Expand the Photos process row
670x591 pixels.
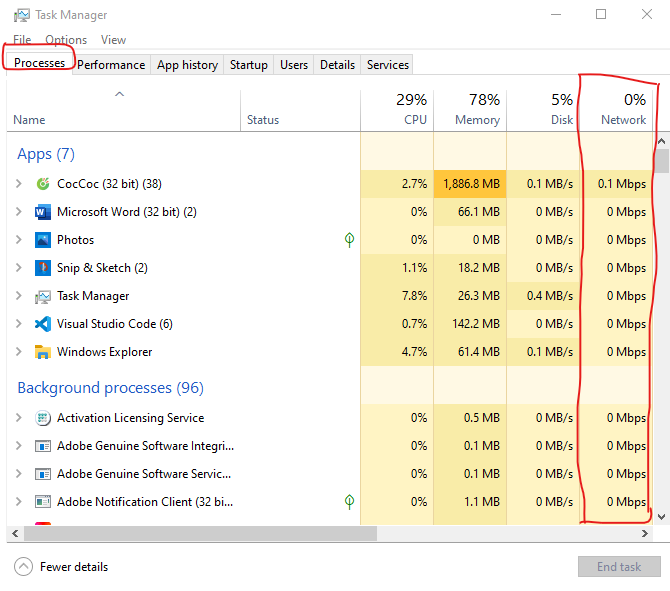pyautogui.click(x=18, y=240)
